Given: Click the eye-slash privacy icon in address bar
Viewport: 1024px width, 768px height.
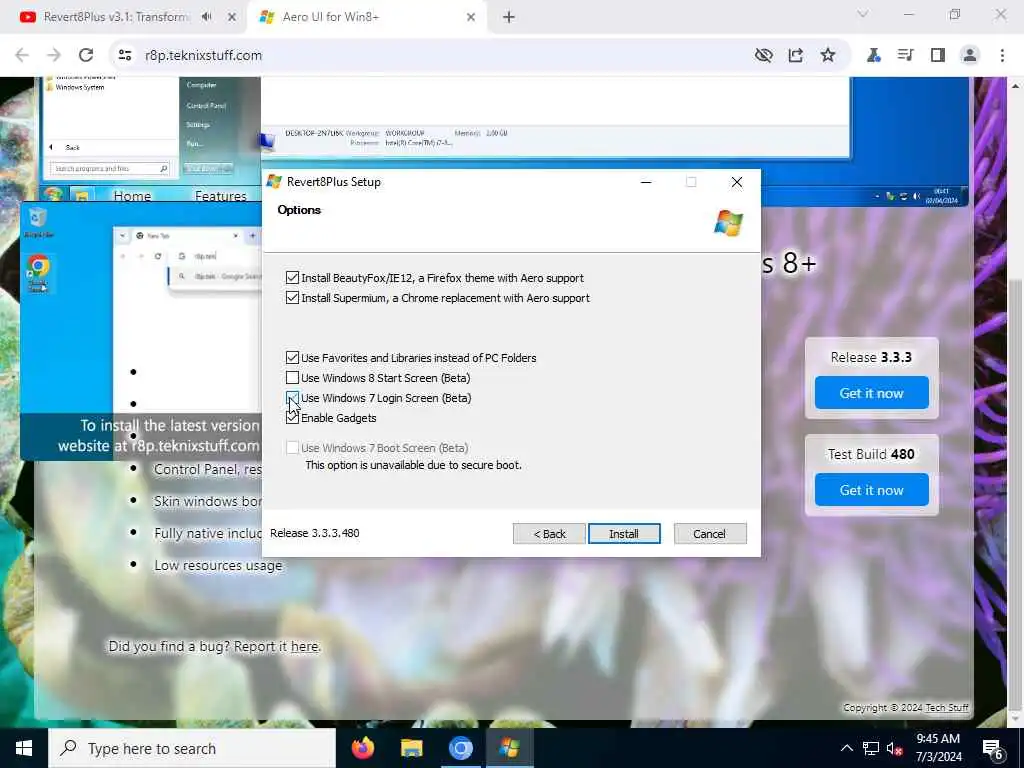Looking at the screenshot, I should pos(763,56).
